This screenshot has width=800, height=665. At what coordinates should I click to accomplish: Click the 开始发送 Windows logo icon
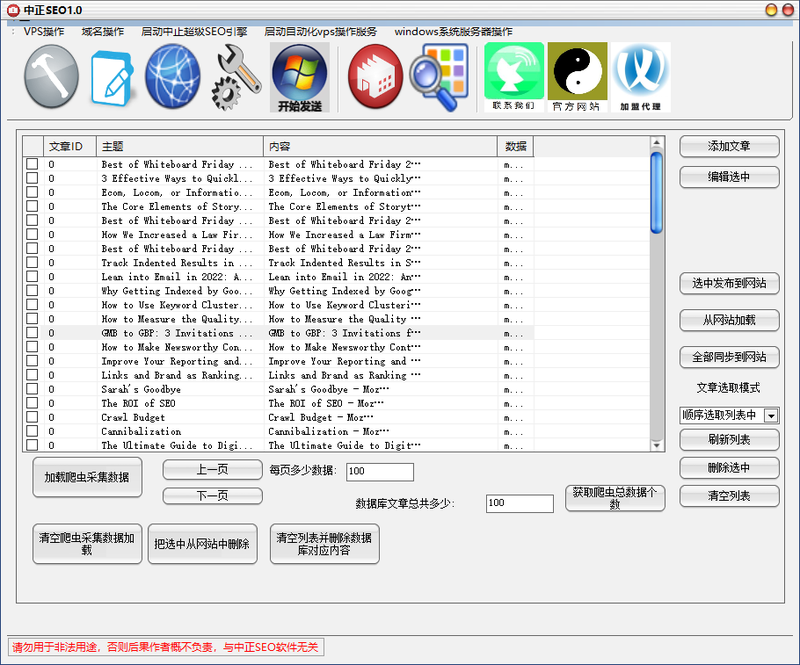(x=299, y=77)
